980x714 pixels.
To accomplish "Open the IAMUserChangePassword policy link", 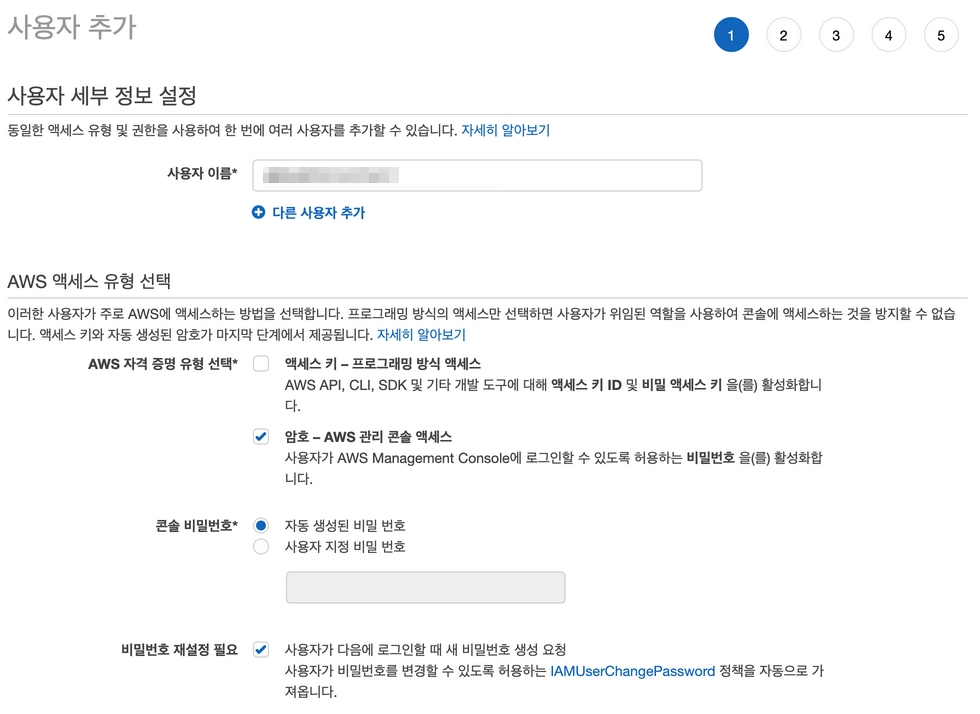I will (x=632, y=671).
